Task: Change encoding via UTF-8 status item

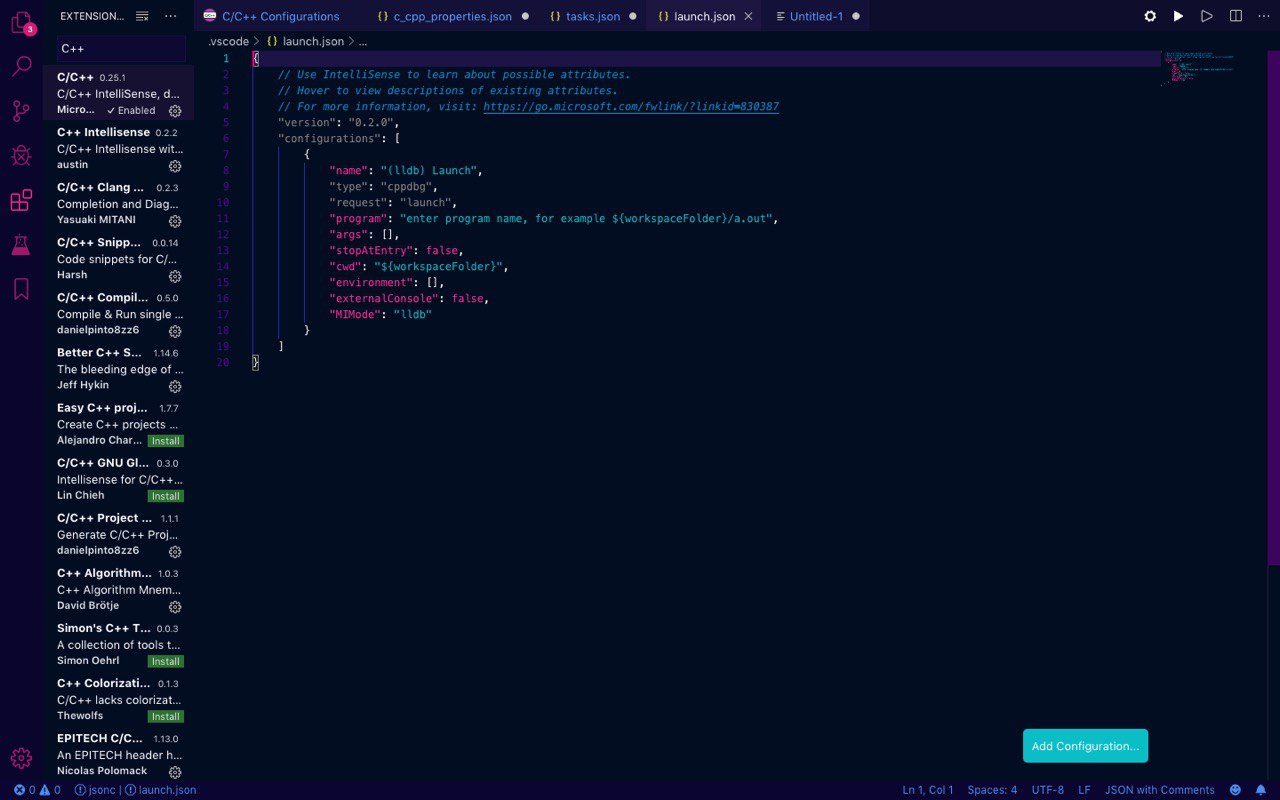Action: pos(1048,790)
